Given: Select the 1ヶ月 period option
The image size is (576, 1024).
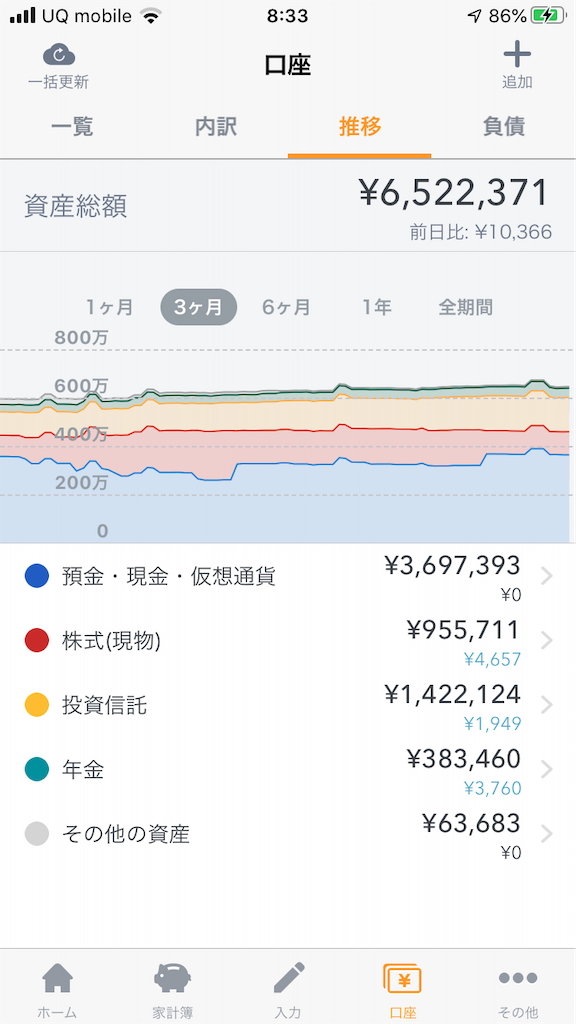Looking at the screenshot, I should [x=110, y=307].
